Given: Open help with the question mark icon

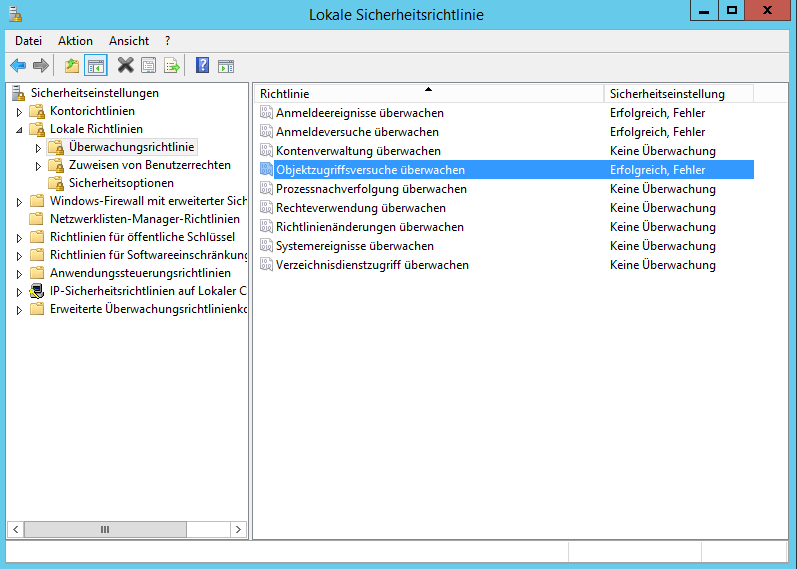Looking at the screenshot, I should point(202,66).
